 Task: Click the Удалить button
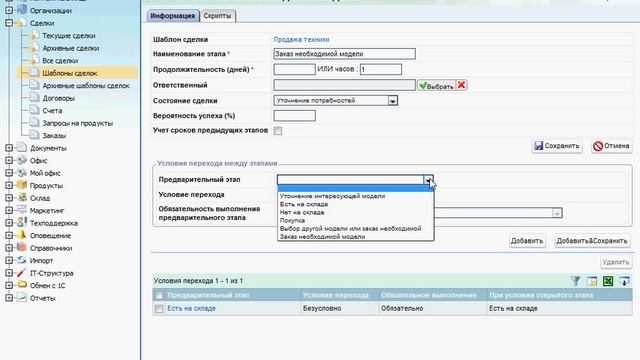coord(616,262)
